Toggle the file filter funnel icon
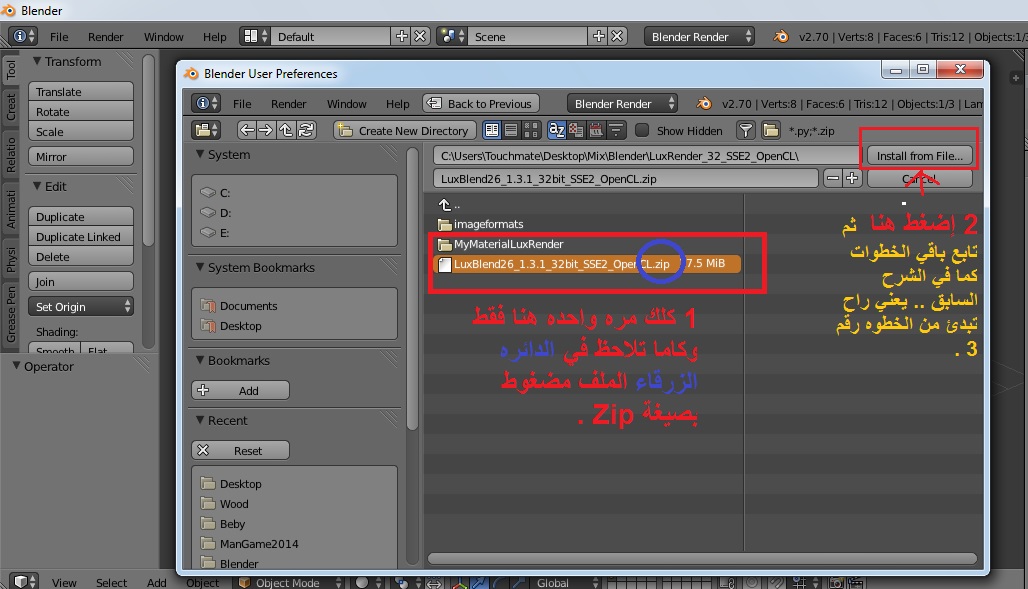This screenshot has width=1028, height=589. (745, 131)
